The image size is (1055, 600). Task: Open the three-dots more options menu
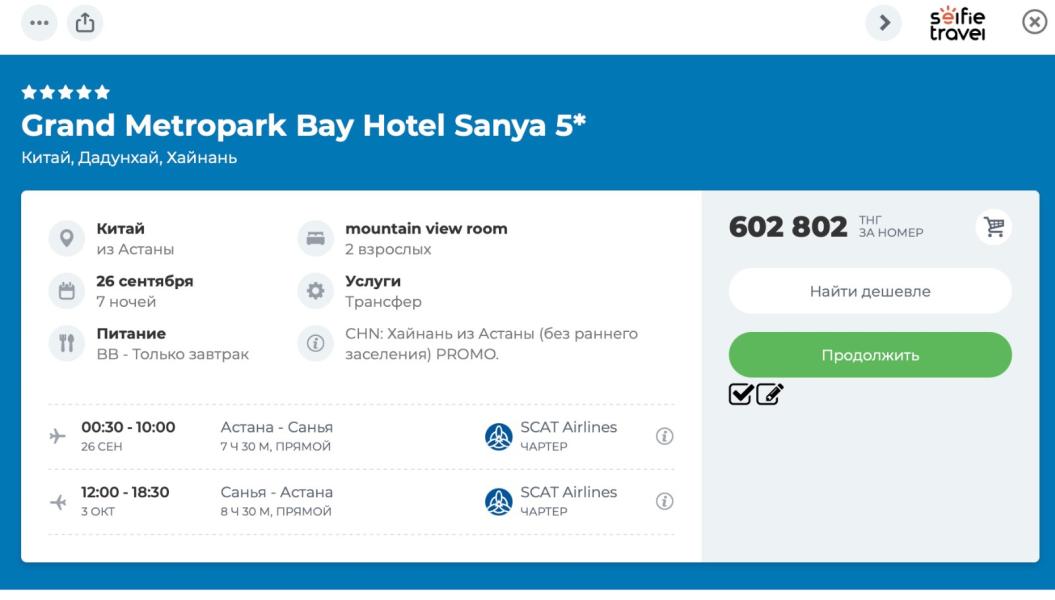(x=39, y=22)
